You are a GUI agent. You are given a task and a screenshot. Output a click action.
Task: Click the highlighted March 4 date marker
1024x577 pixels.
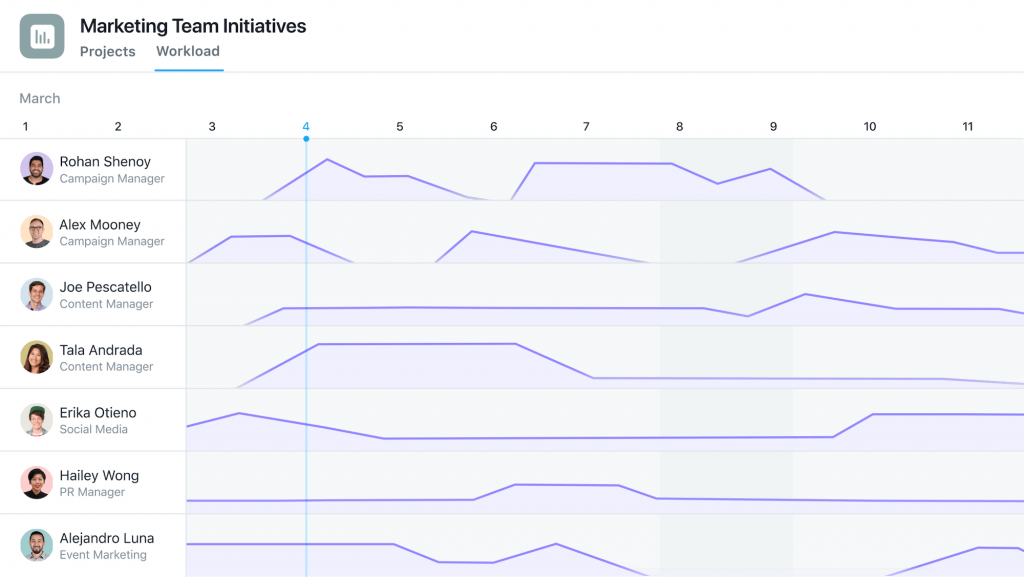306,126
